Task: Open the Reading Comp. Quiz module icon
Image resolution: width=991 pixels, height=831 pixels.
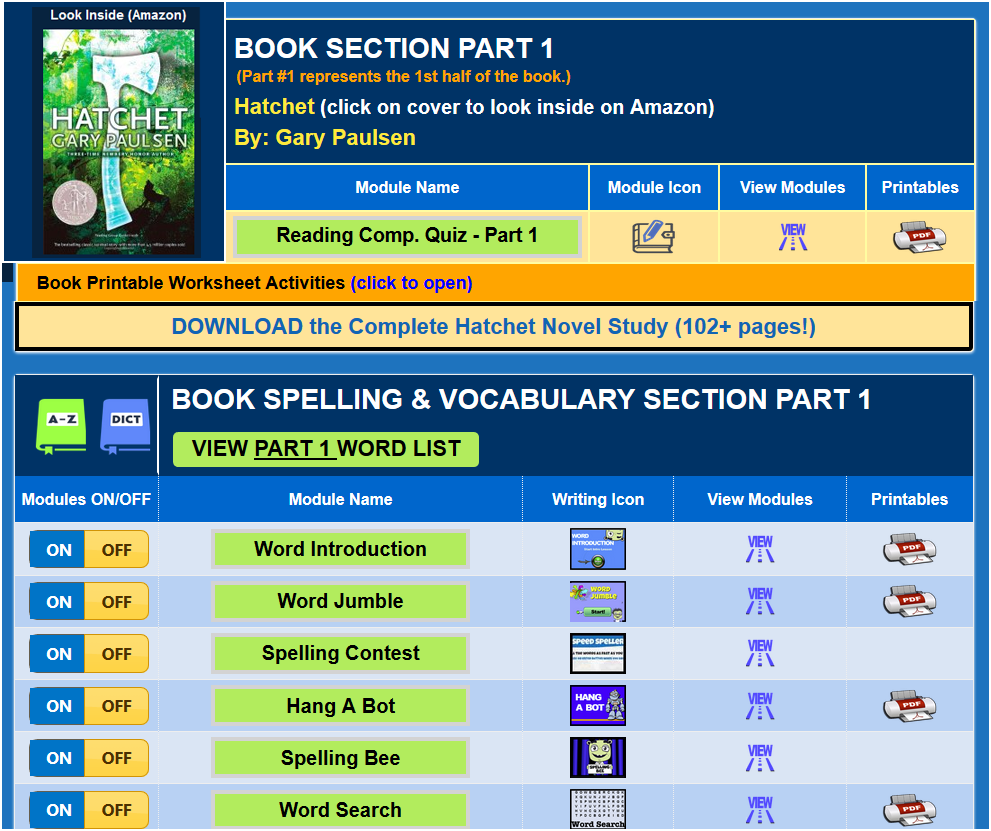Action: [654, 237]
